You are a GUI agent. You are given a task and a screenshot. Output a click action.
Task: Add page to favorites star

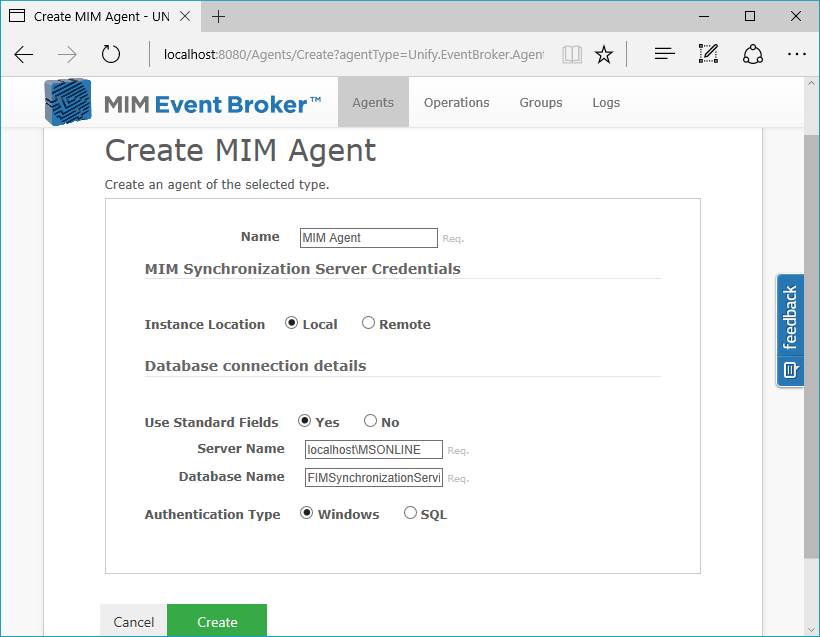pyautogui.click(x=604, y=54)
